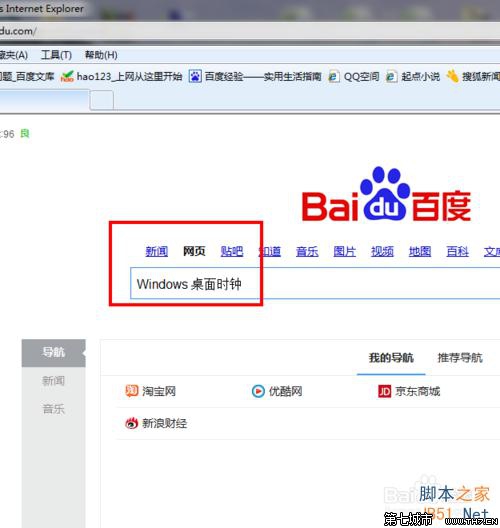Open the 起点小说 bookmark text

coord(421,77)
